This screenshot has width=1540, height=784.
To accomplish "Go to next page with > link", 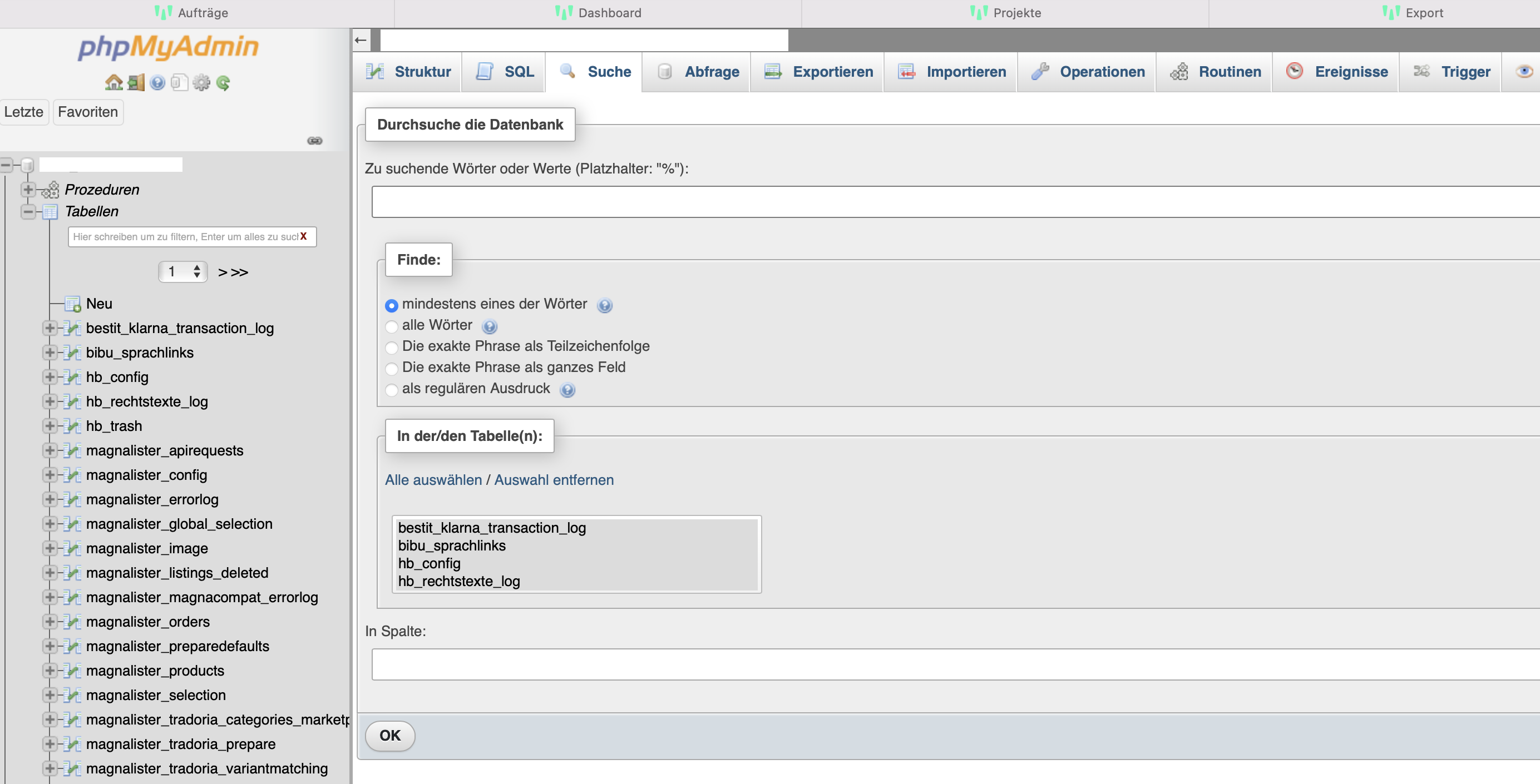I will 223,272.
